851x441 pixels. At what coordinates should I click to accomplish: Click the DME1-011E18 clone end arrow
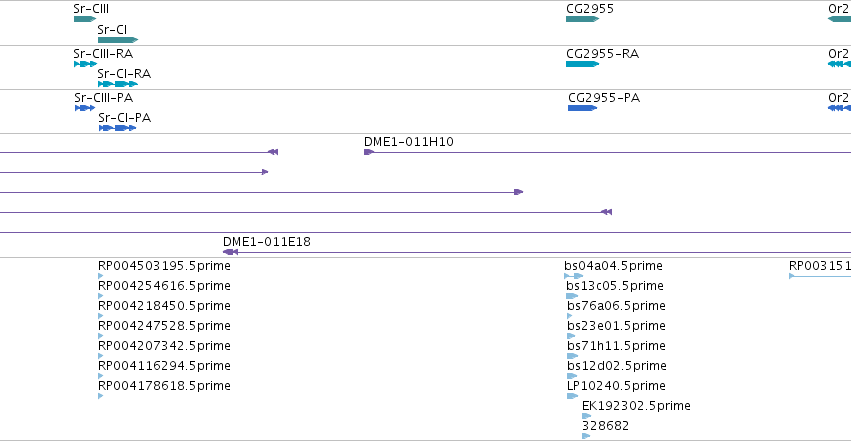point(230,252)
